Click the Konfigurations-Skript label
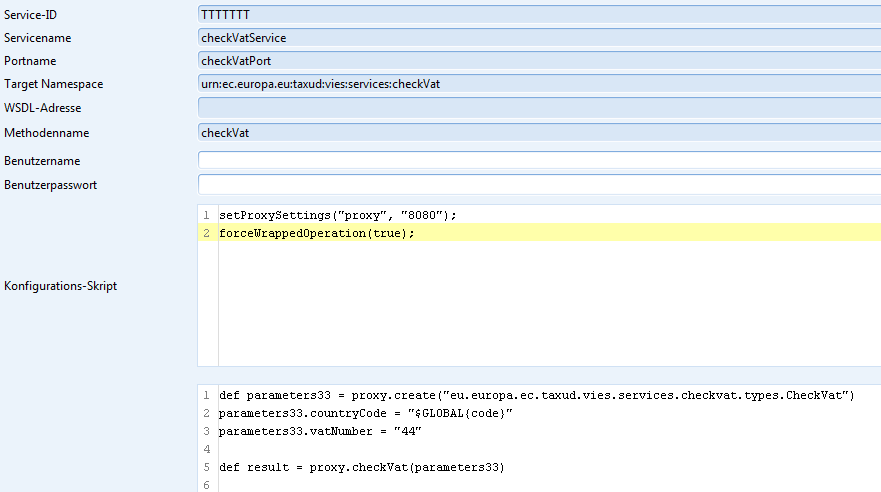 pos(60,286)
